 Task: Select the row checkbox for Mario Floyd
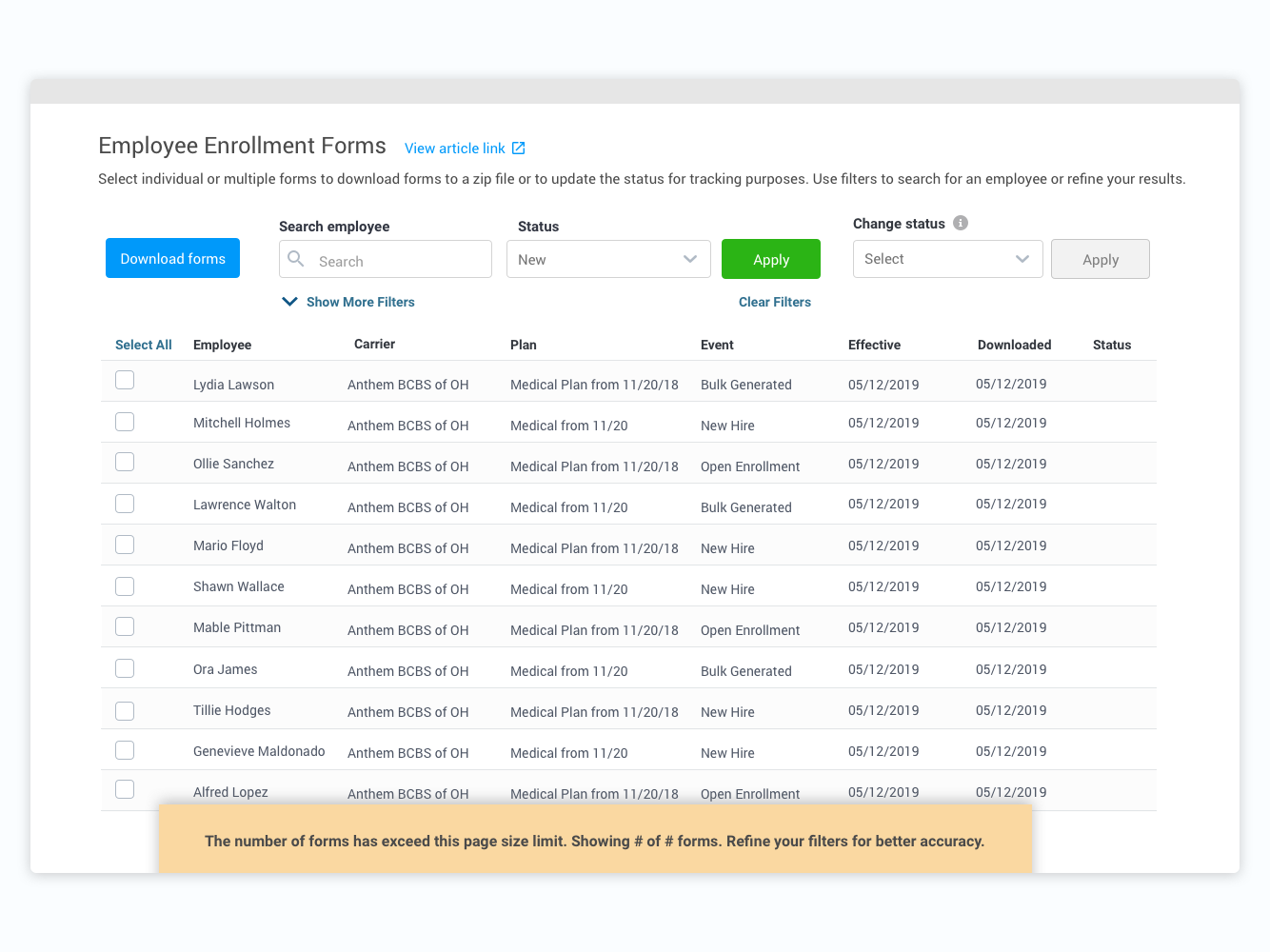click(x=125, y=544)
